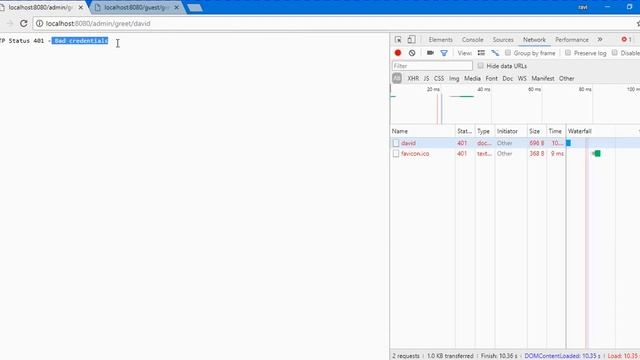Click 1.0 KB transferred in status bar
Screen dimensions: 640x360
click(x=450, y=356)
